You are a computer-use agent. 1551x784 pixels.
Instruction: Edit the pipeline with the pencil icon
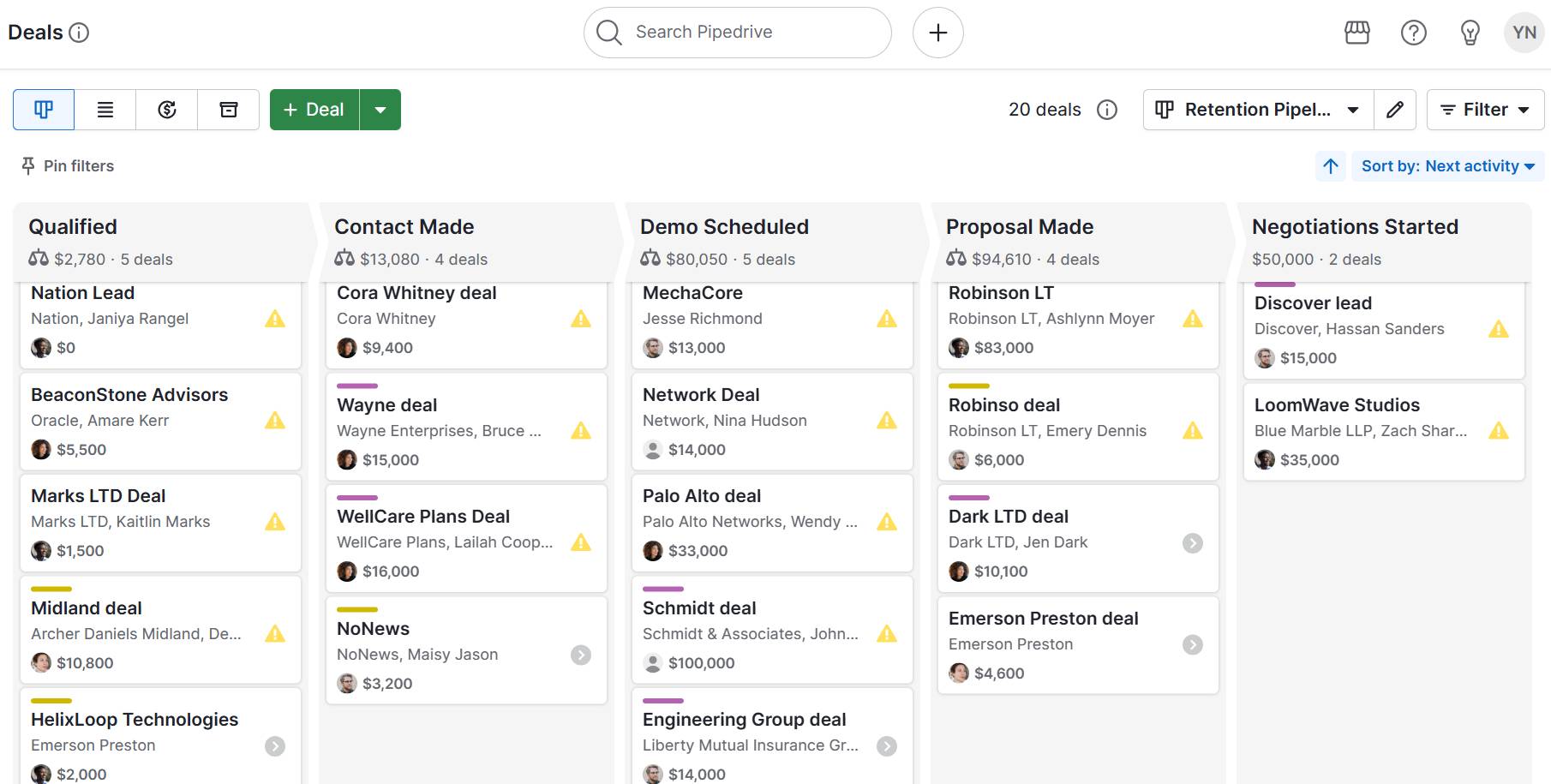[1395, 110]
